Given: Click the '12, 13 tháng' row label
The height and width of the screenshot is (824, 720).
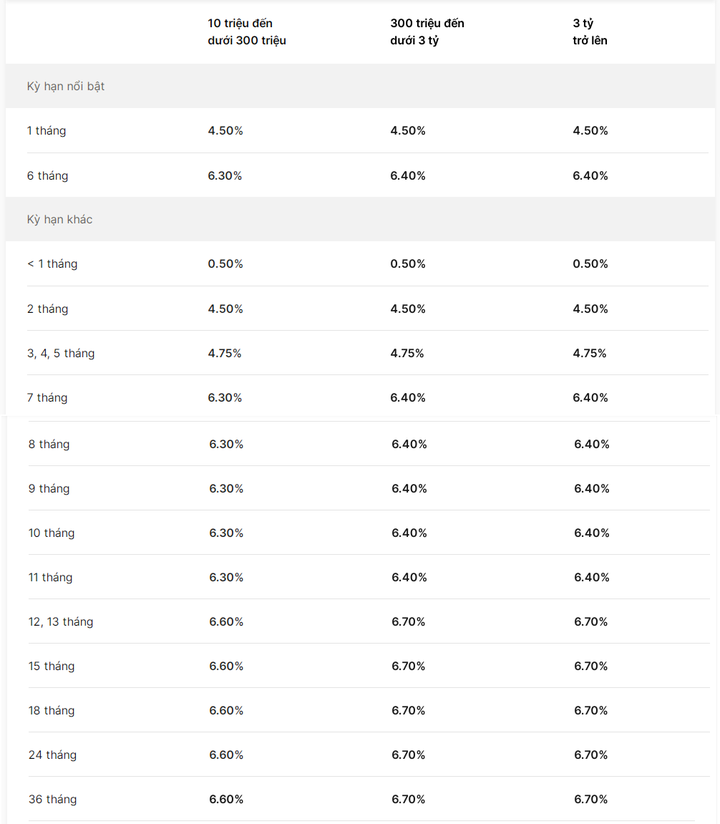Looking at the screenshot, I should point(60,622).
